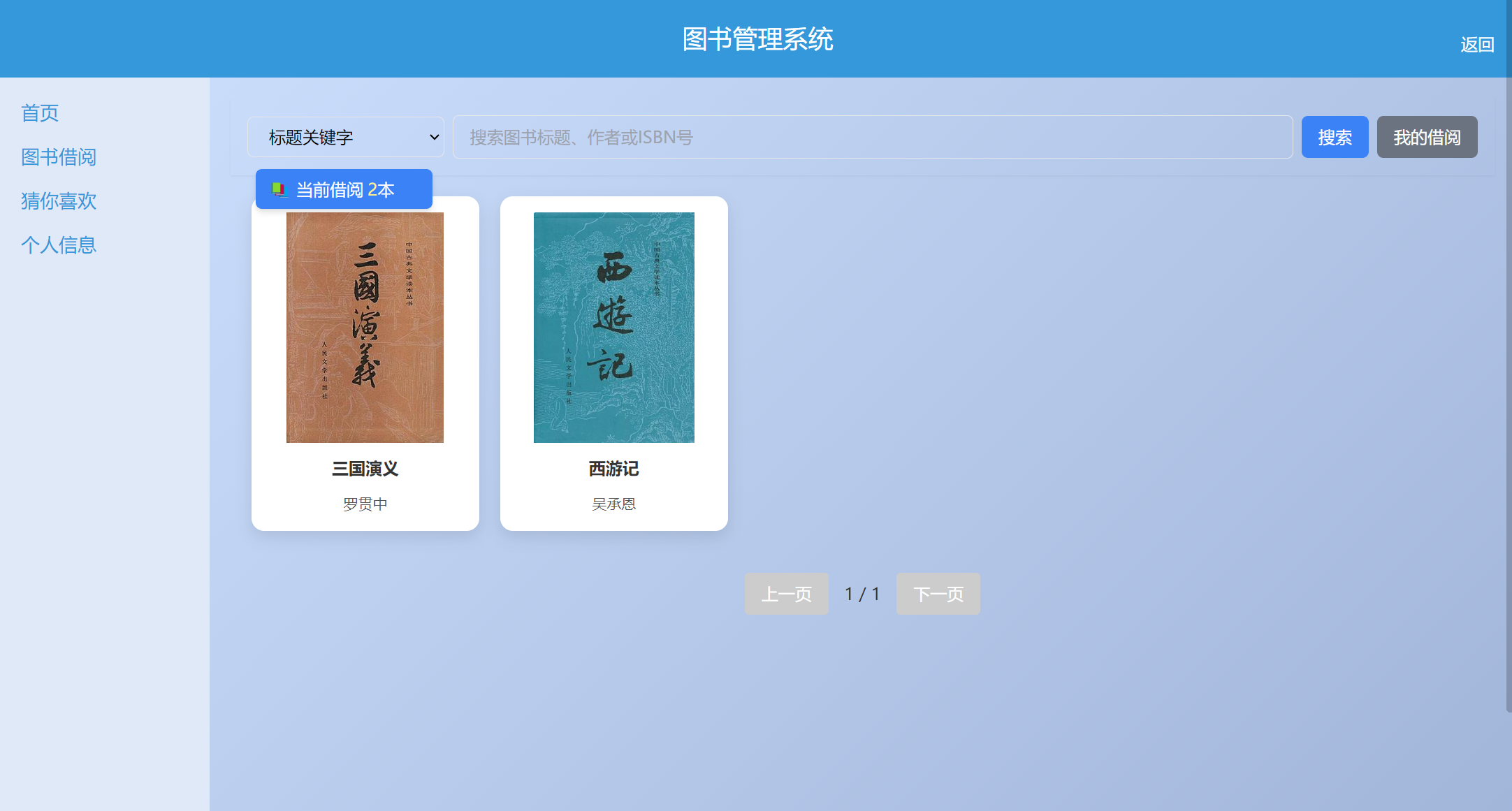
Task: Open 猜你喜欢 recommendations page
Action: [x=59, y=201]
